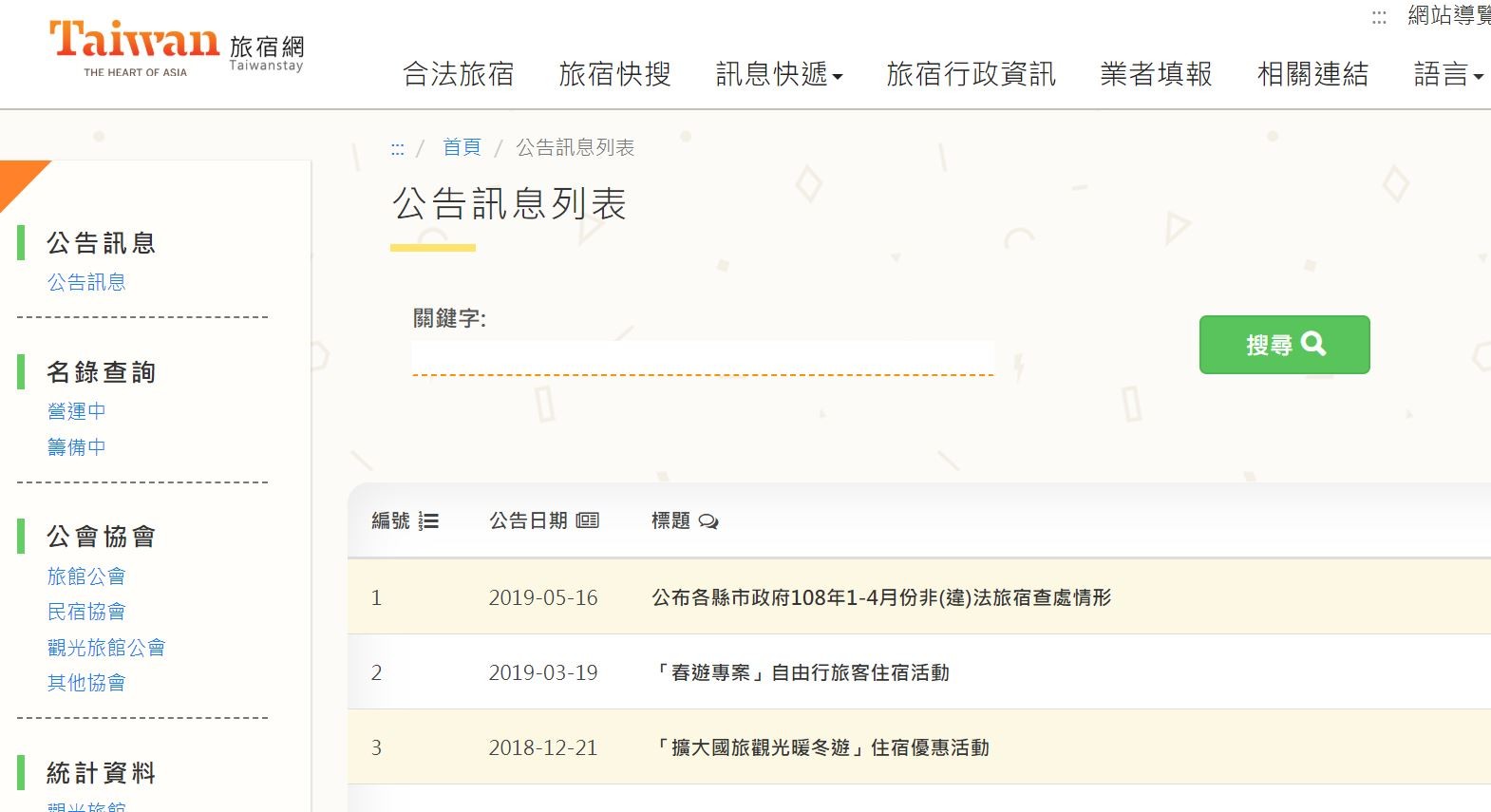Open announcement 「擴大國旅觀光暖冬遊」住宿優惠活動
1491x812 pixels.
pos(821,747)
